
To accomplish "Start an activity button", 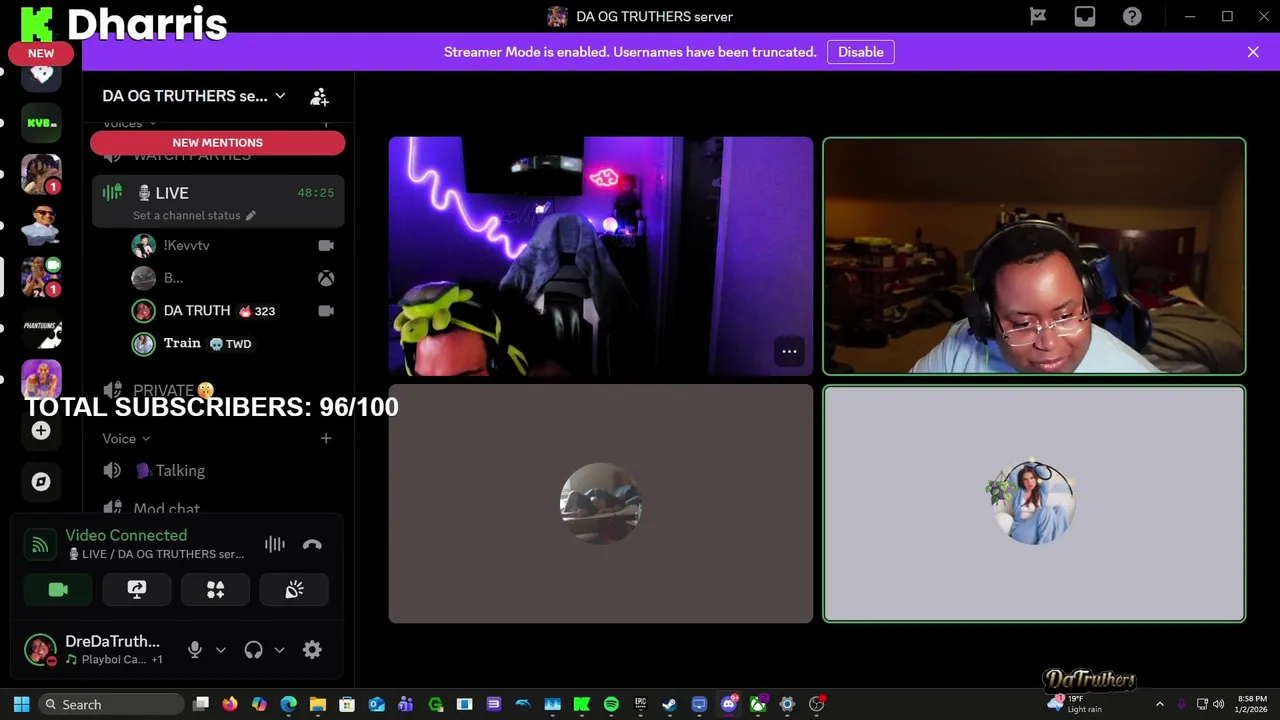I will [x=215, y=590].
